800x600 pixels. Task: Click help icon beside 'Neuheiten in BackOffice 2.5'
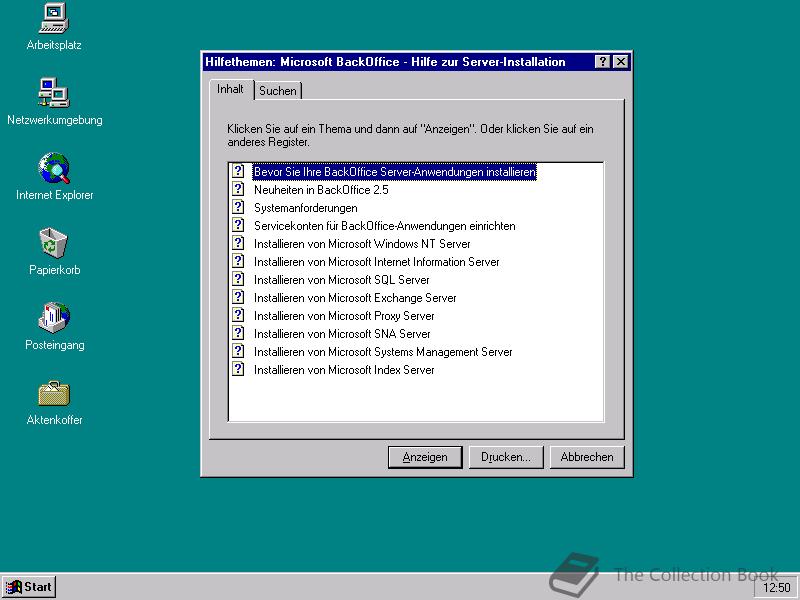[238, 189]
